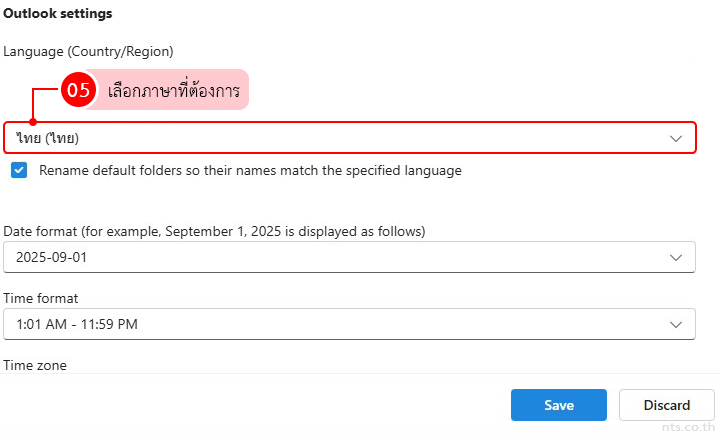Click the red connector dot on the language field
This screenshot has height=435, width=720.
(33, 122)
